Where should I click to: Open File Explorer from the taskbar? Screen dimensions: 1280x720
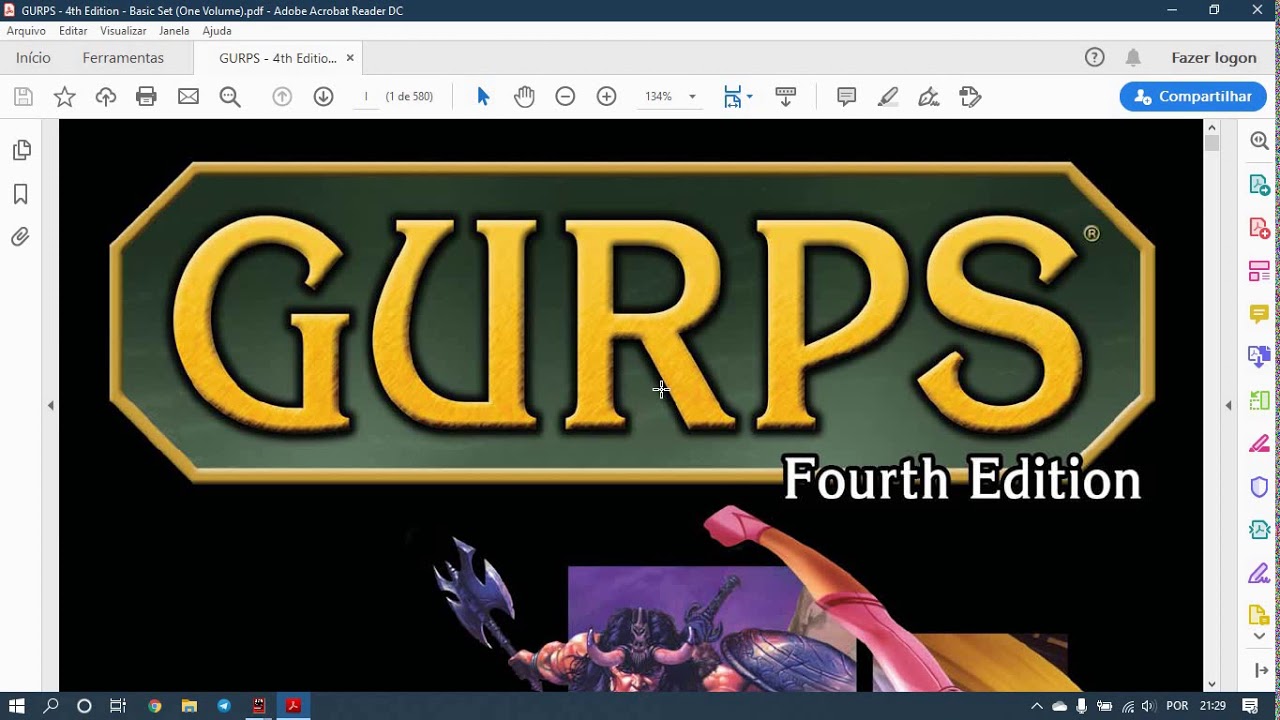tap(189, 706)
